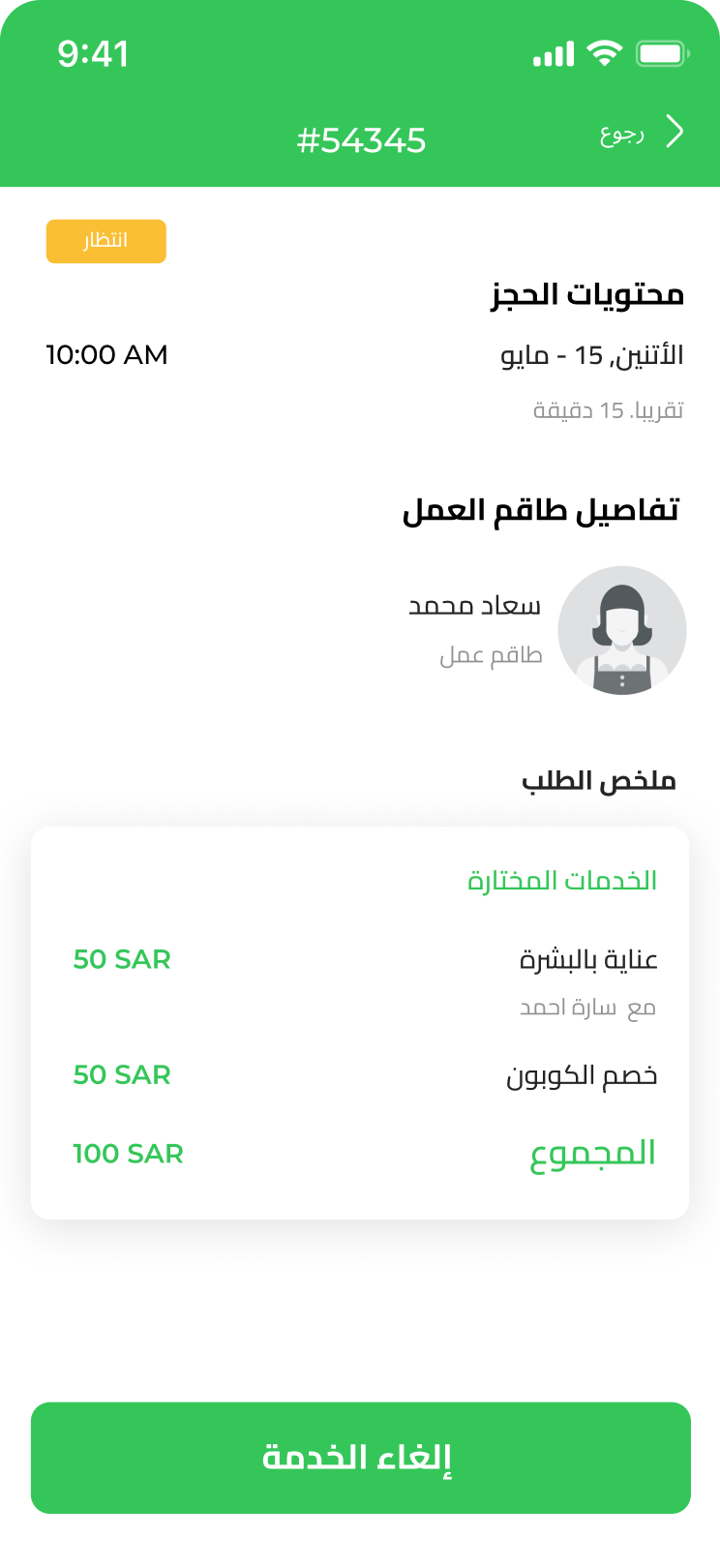Tap the booking date الأثنين, 15 - مايو

(x=591, y=356)
